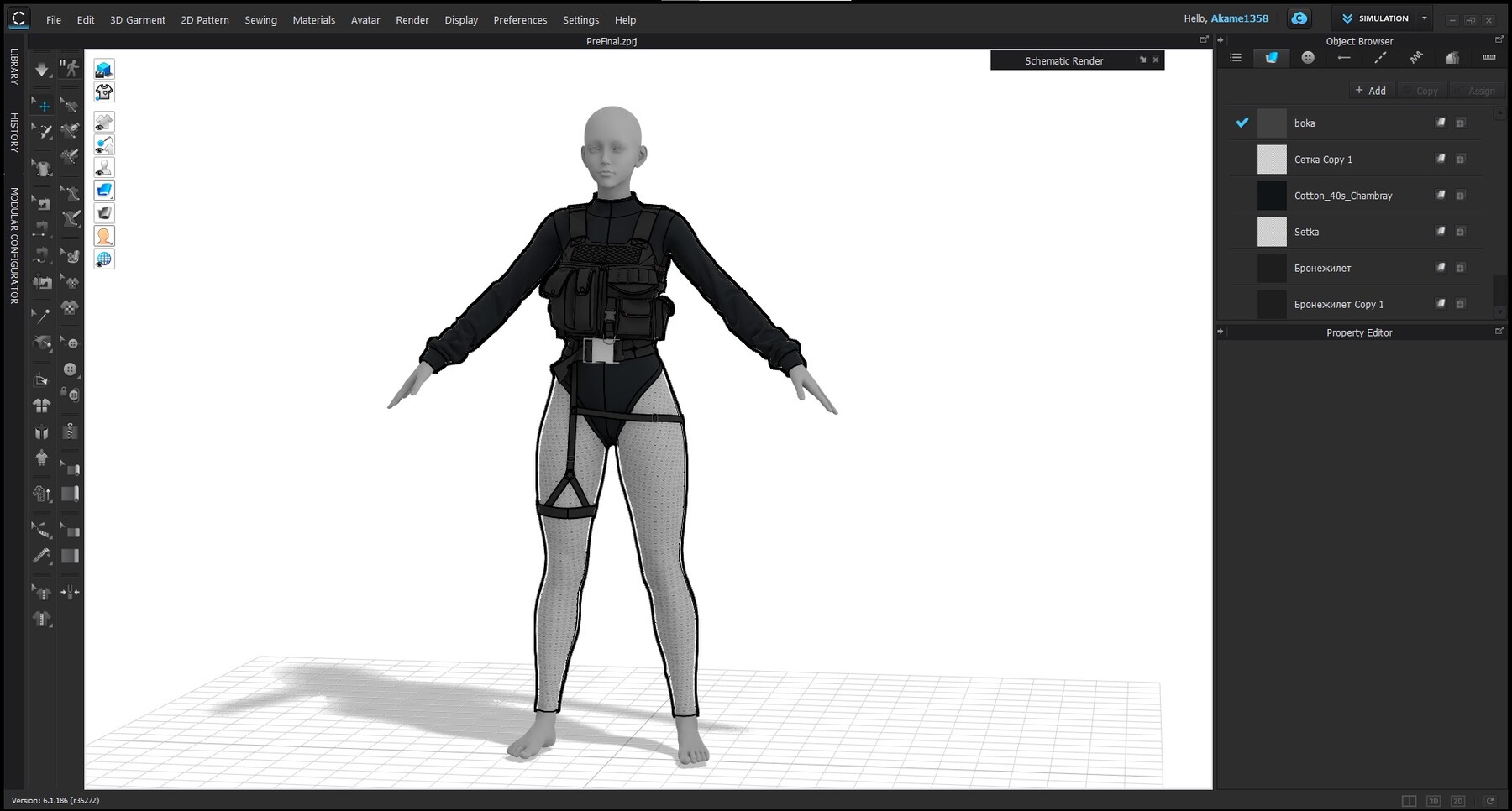The height and width of the screenshot is (811, 1512).
Task: Pin the Schematic Render panel
Action: [x=1142, y=60]
